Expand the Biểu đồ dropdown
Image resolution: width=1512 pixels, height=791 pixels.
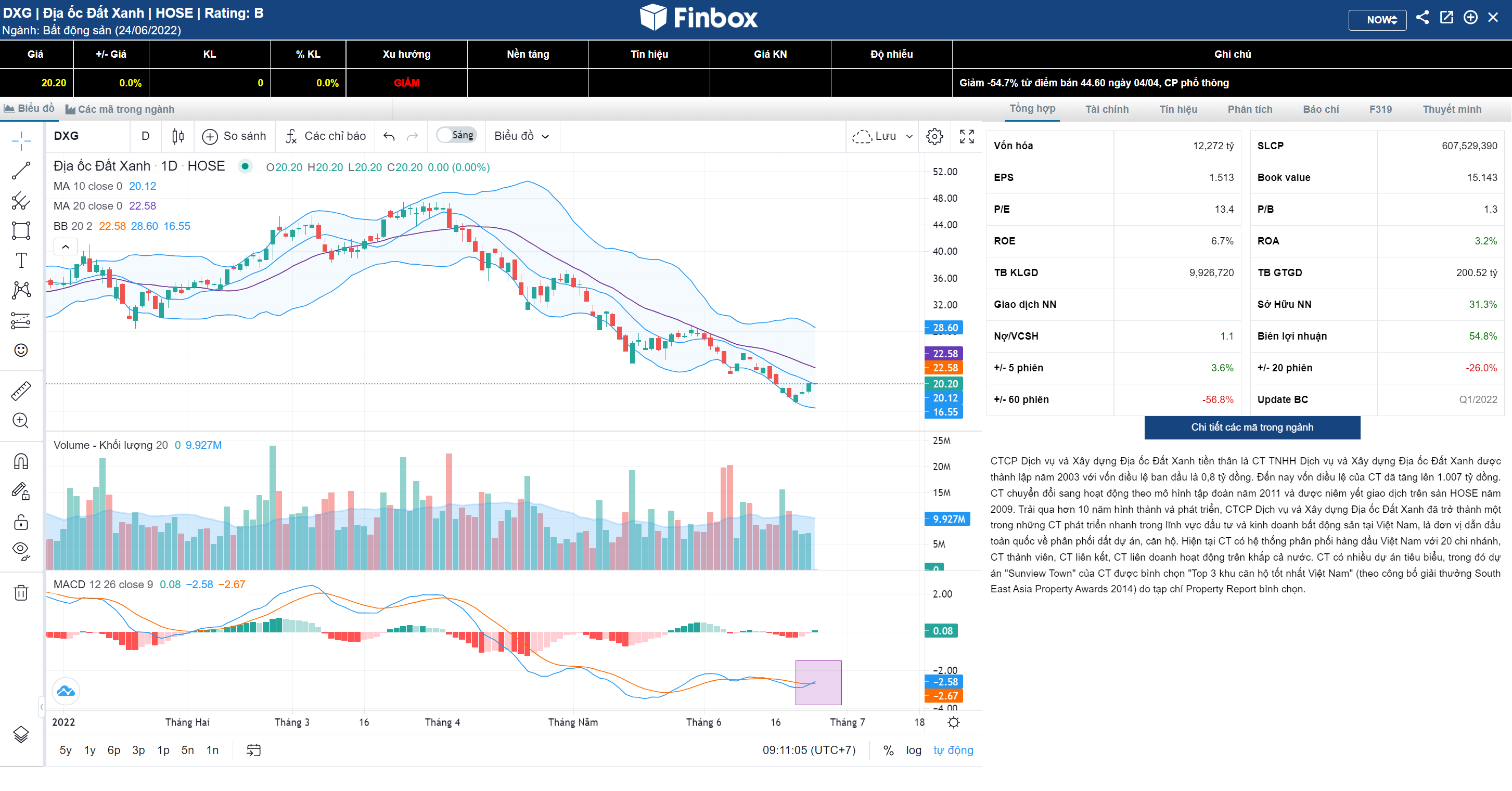click(521, 136)
